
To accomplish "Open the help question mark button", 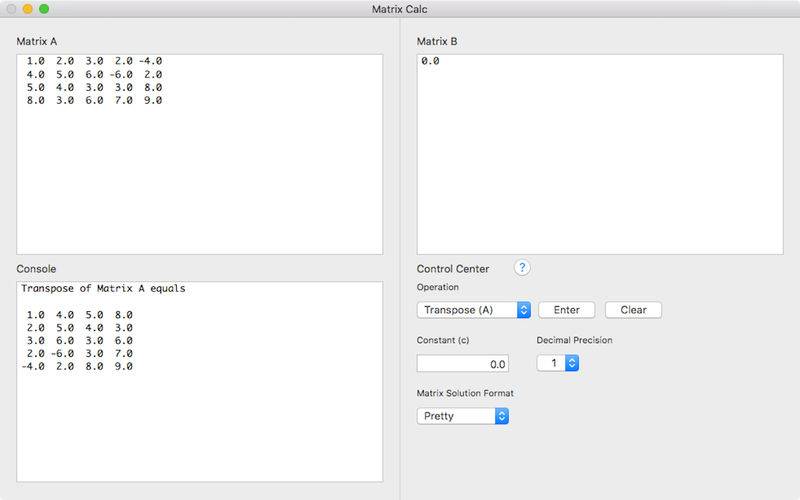I will [x=522, y=267].
